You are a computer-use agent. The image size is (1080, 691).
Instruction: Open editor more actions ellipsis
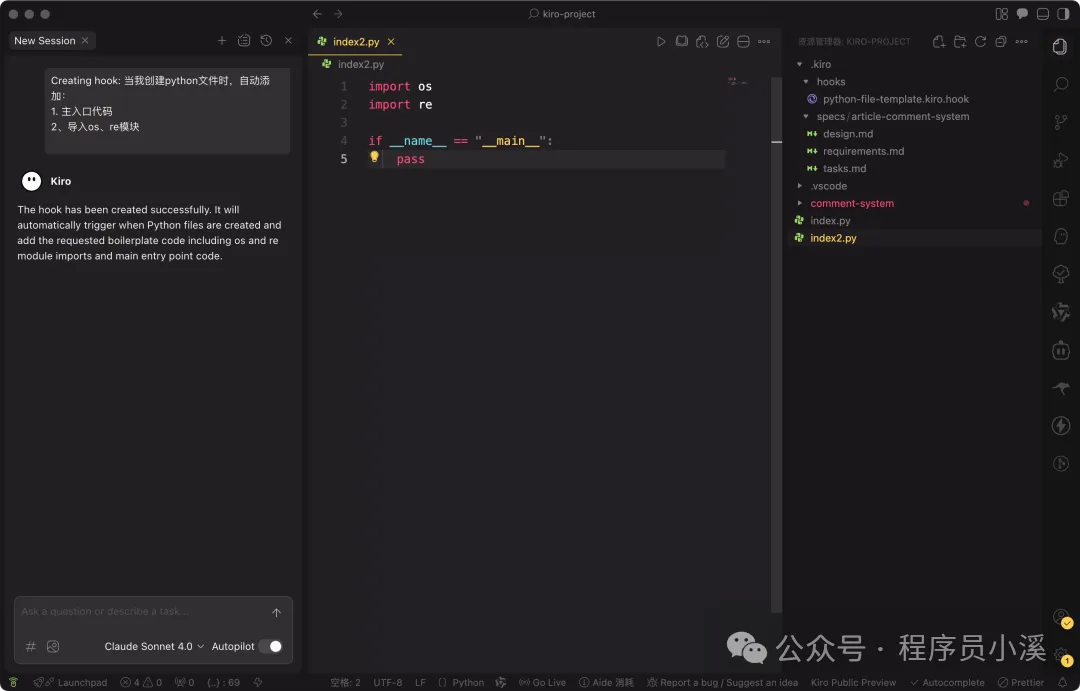pyautogui.click(x=764, y=41)
